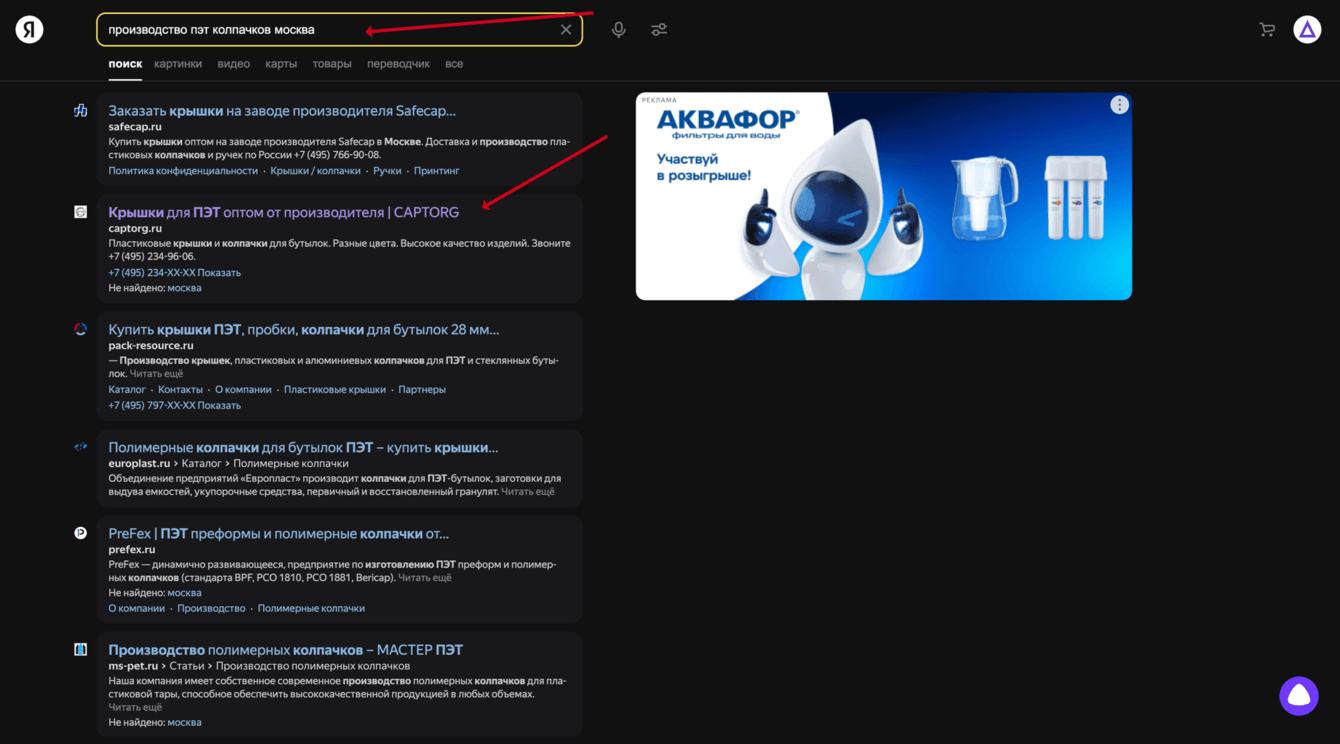Click the europlast.ru favicon

tap(81, 447)
